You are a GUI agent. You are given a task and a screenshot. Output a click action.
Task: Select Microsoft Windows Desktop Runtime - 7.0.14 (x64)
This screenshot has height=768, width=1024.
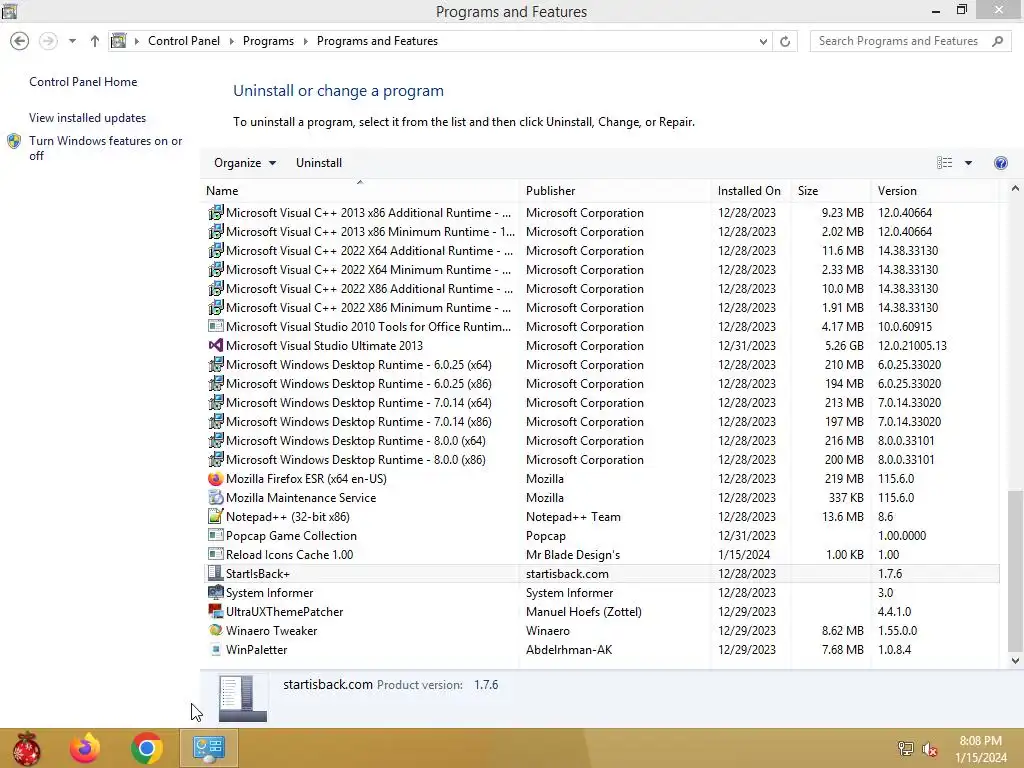[359, 403]
